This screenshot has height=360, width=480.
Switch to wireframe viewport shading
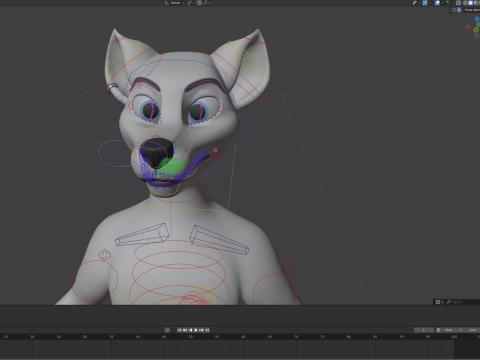point(465,3)
